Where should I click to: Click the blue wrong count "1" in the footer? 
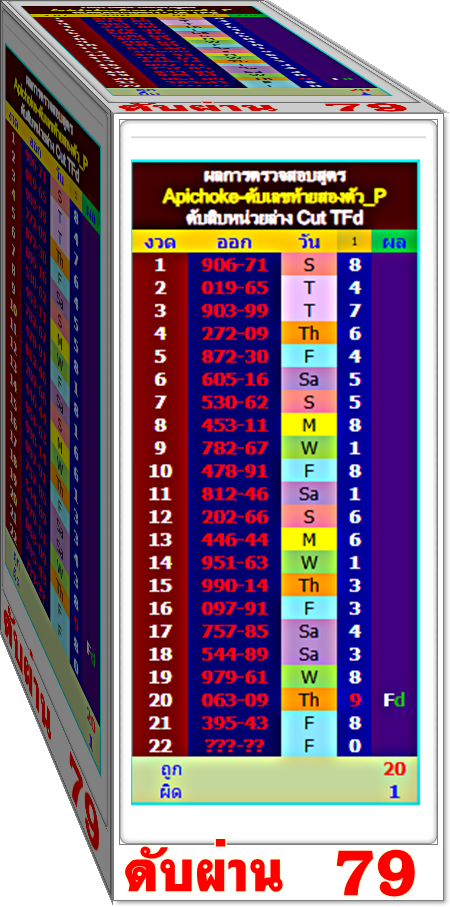(394, 791)
